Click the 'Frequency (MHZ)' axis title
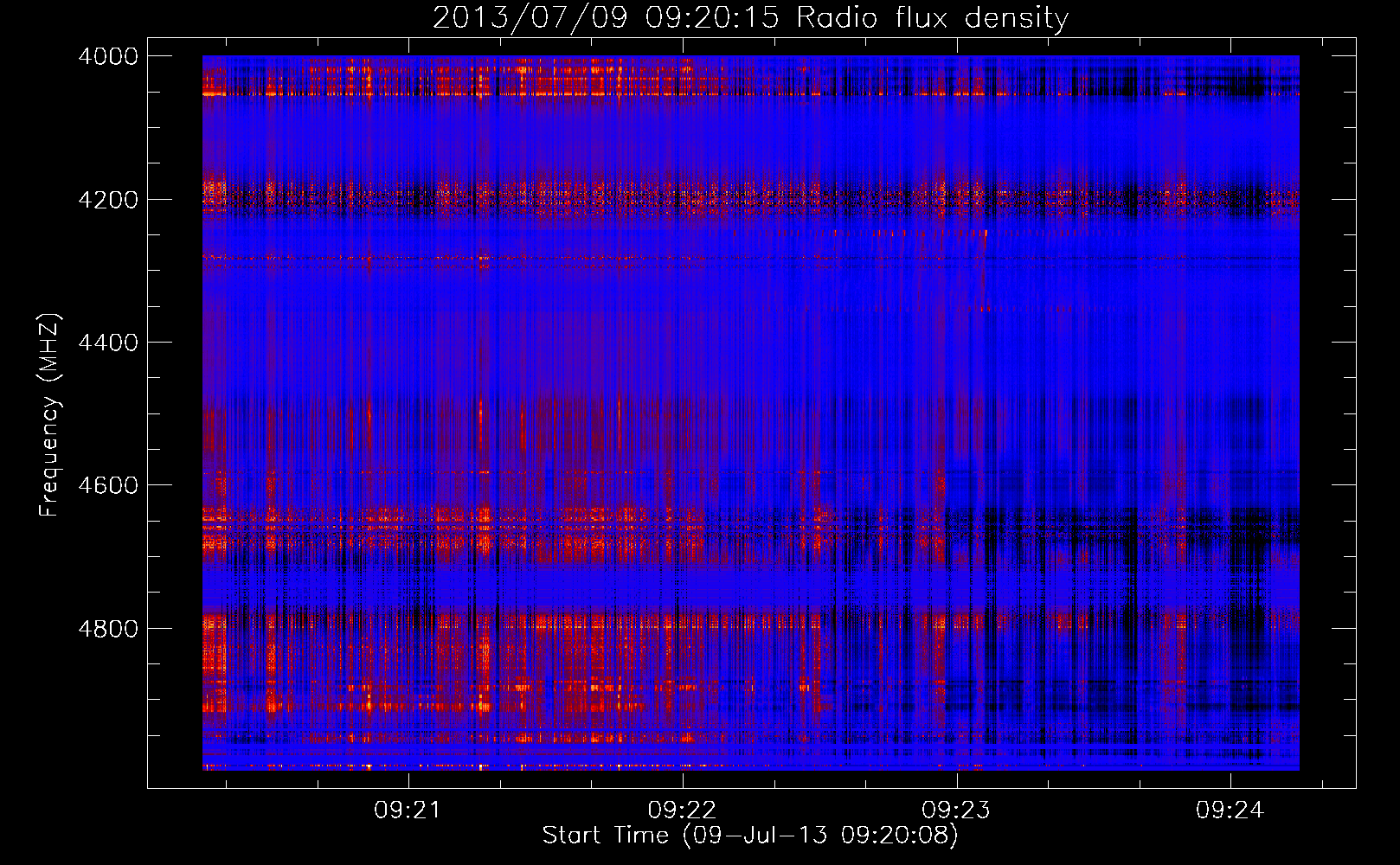 50,414
